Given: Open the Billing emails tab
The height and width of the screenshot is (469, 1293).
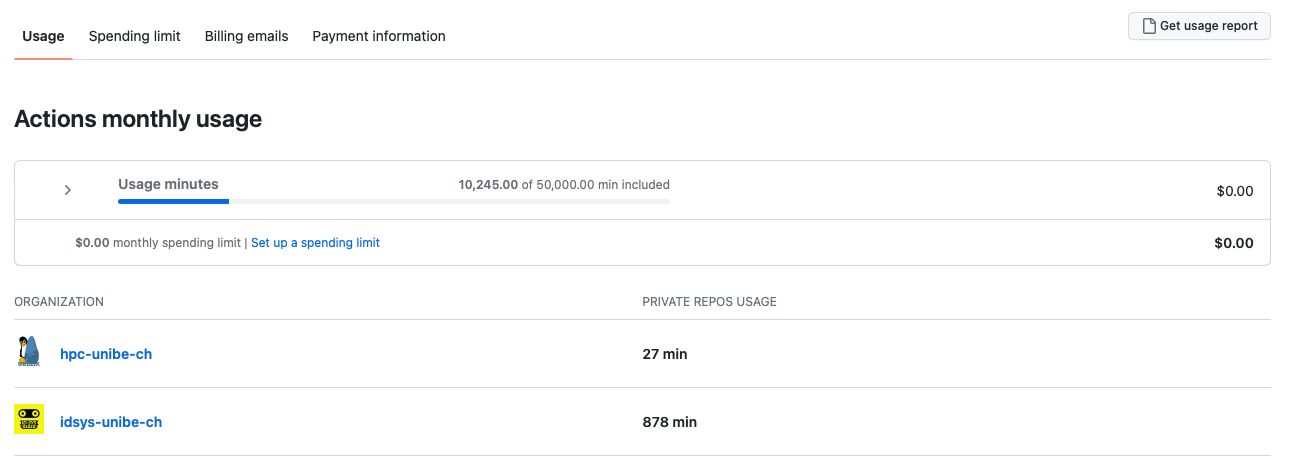Looking at the screenshot, I should coord(246,36).
